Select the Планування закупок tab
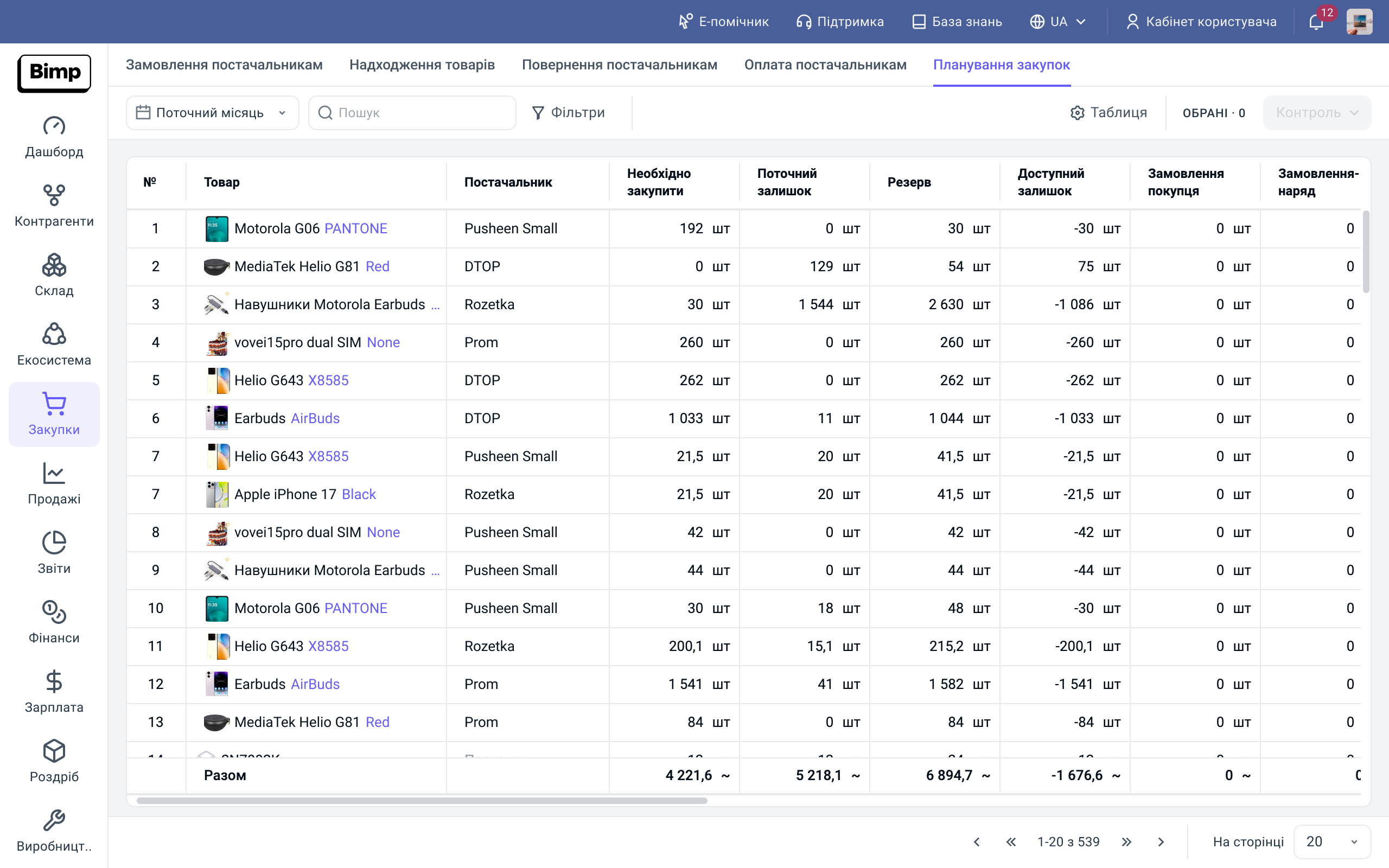This screenshot has height=868, width=1389. pos(1002,65)
